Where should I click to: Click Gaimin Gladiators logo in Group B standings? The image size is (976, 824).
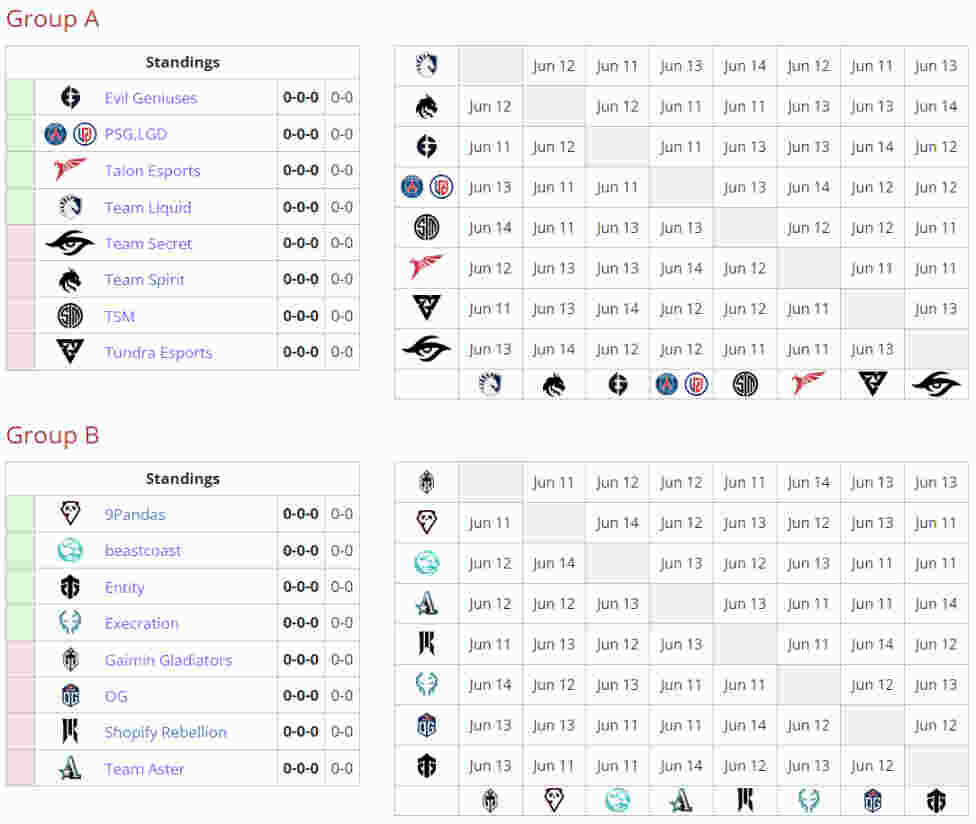(x=70, y=660)
